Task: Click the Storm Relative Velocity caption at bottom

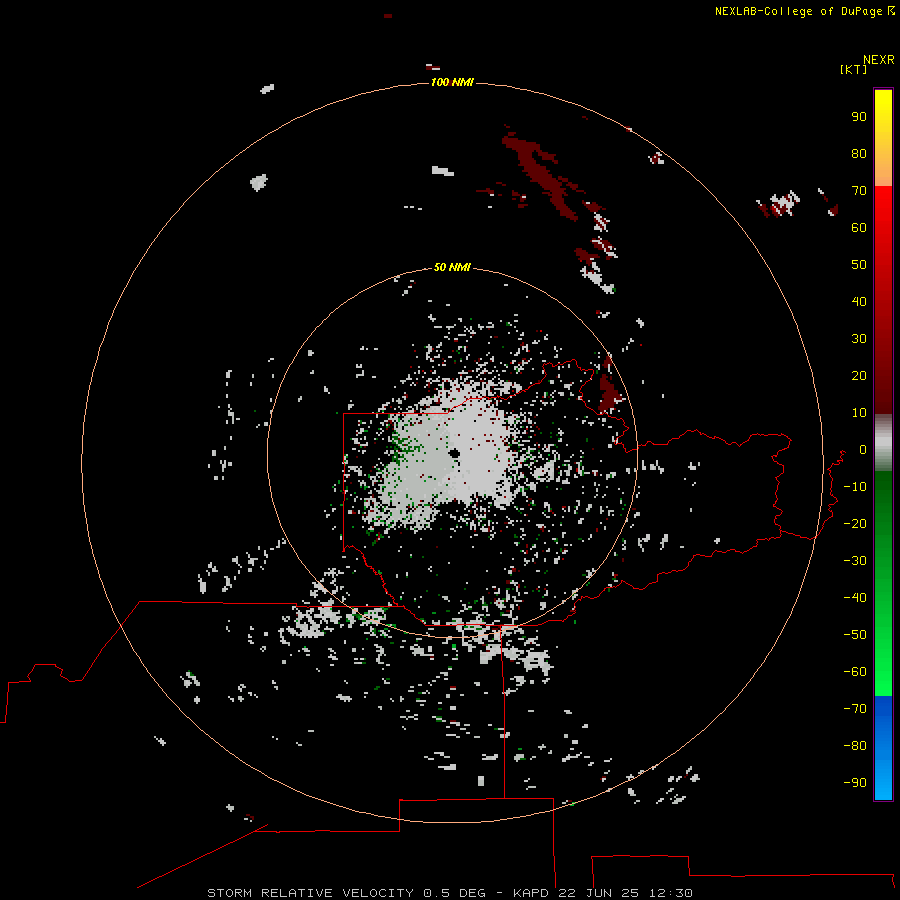Action: 449,893
